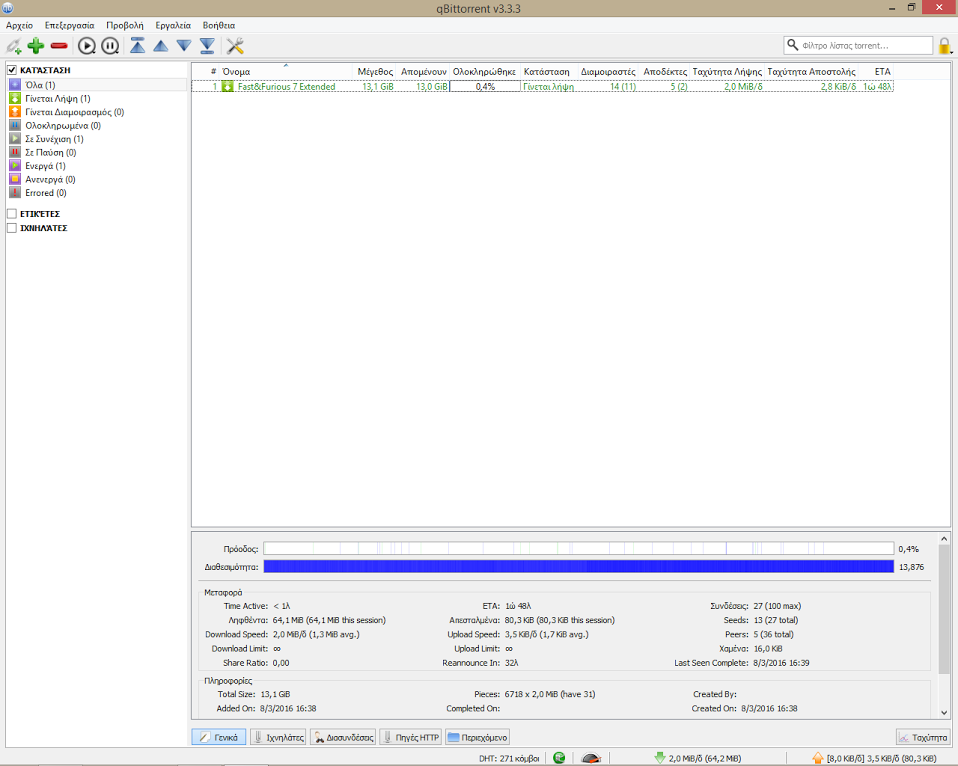Click the pause toolbar button

[x=110, y=46]
